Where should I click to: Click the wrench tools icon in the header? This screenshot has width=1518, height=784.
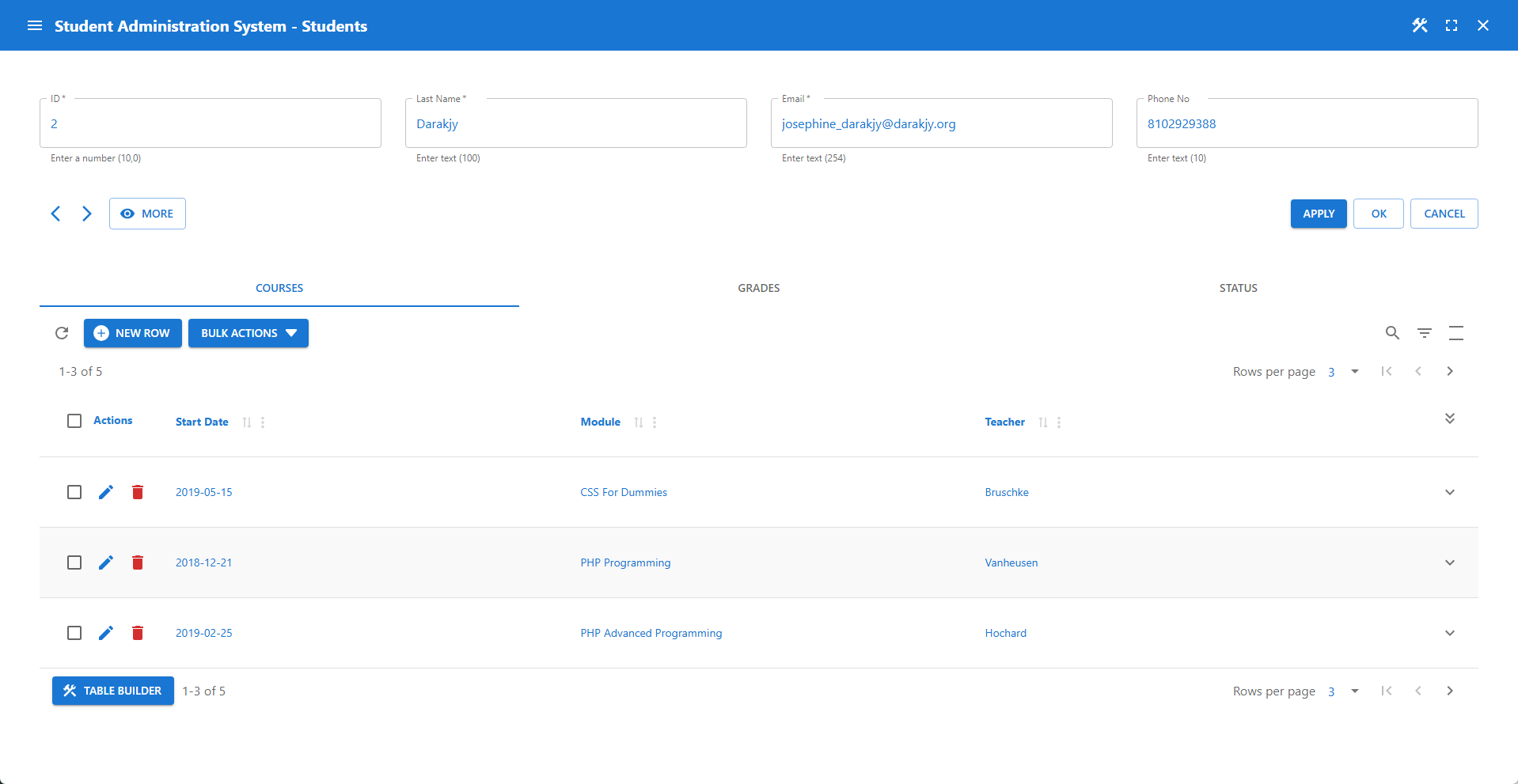[1419, 25]
